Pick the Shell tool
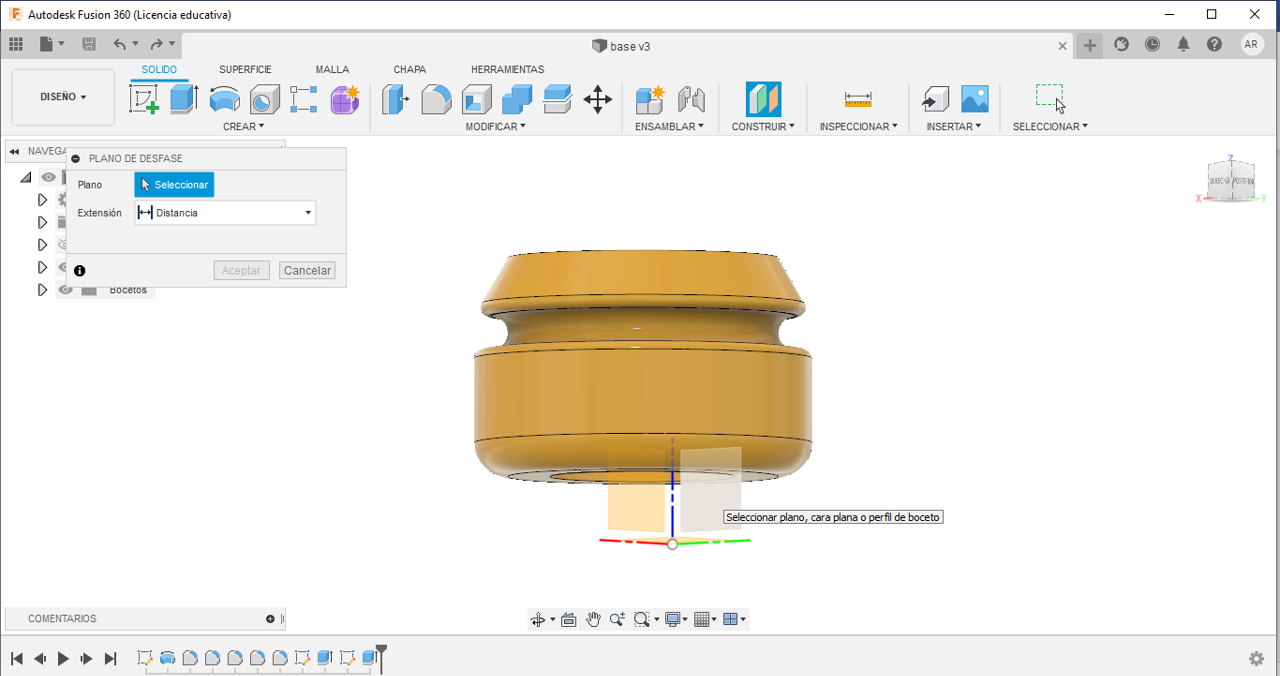The height and width of the screenshot is (676, 1280). (476, 99)
